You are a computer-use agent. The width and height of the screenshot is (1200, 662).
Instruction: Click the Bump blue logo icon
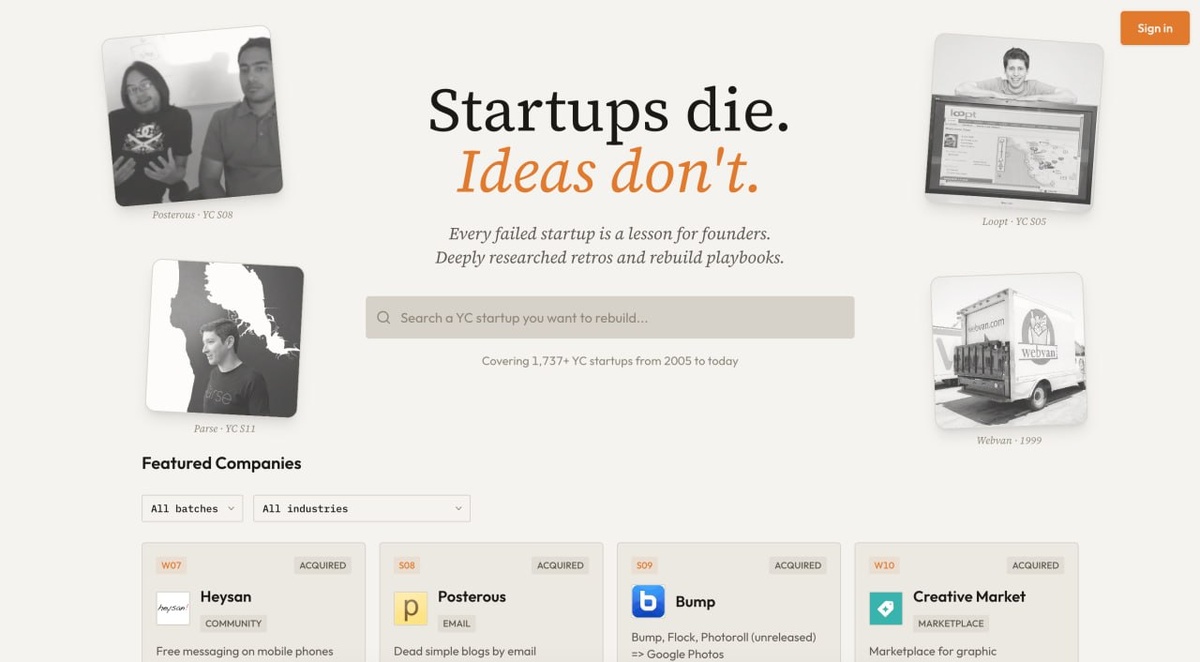click(x=648, y=601)
